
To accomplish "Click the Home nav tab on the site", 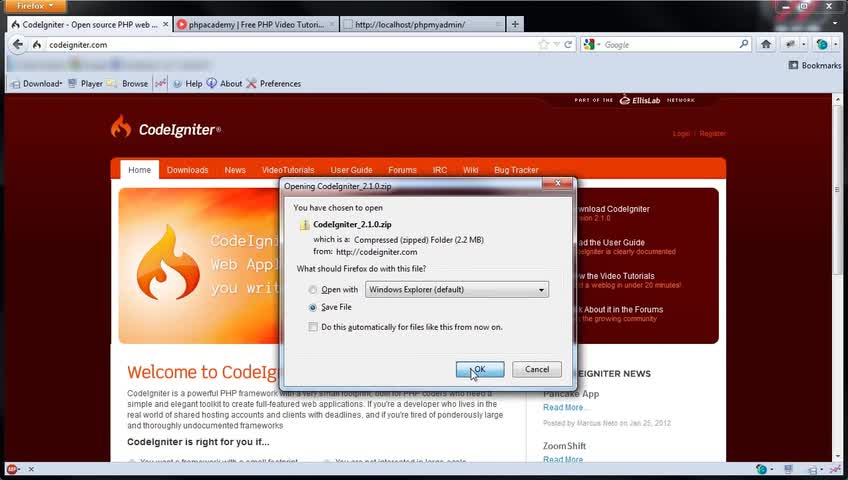I will pyautogui.click(x=140, y=170).
